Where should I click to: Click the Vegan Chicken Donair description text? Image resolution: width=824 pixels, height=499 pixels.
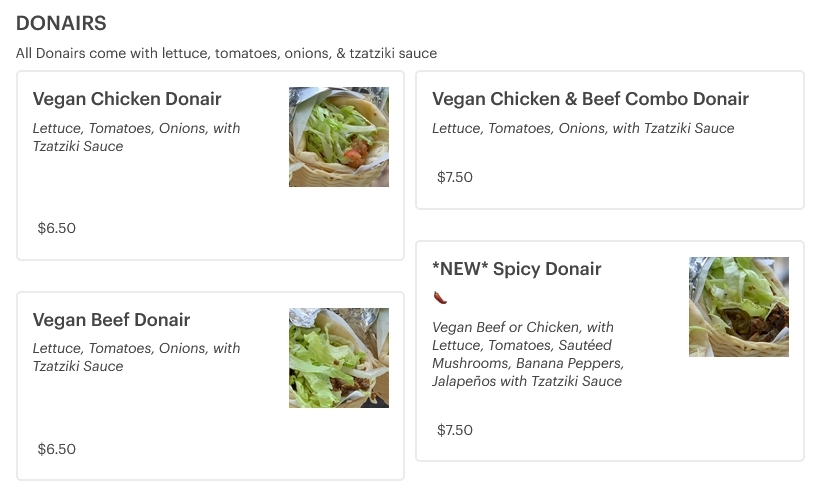click(136, 137)
